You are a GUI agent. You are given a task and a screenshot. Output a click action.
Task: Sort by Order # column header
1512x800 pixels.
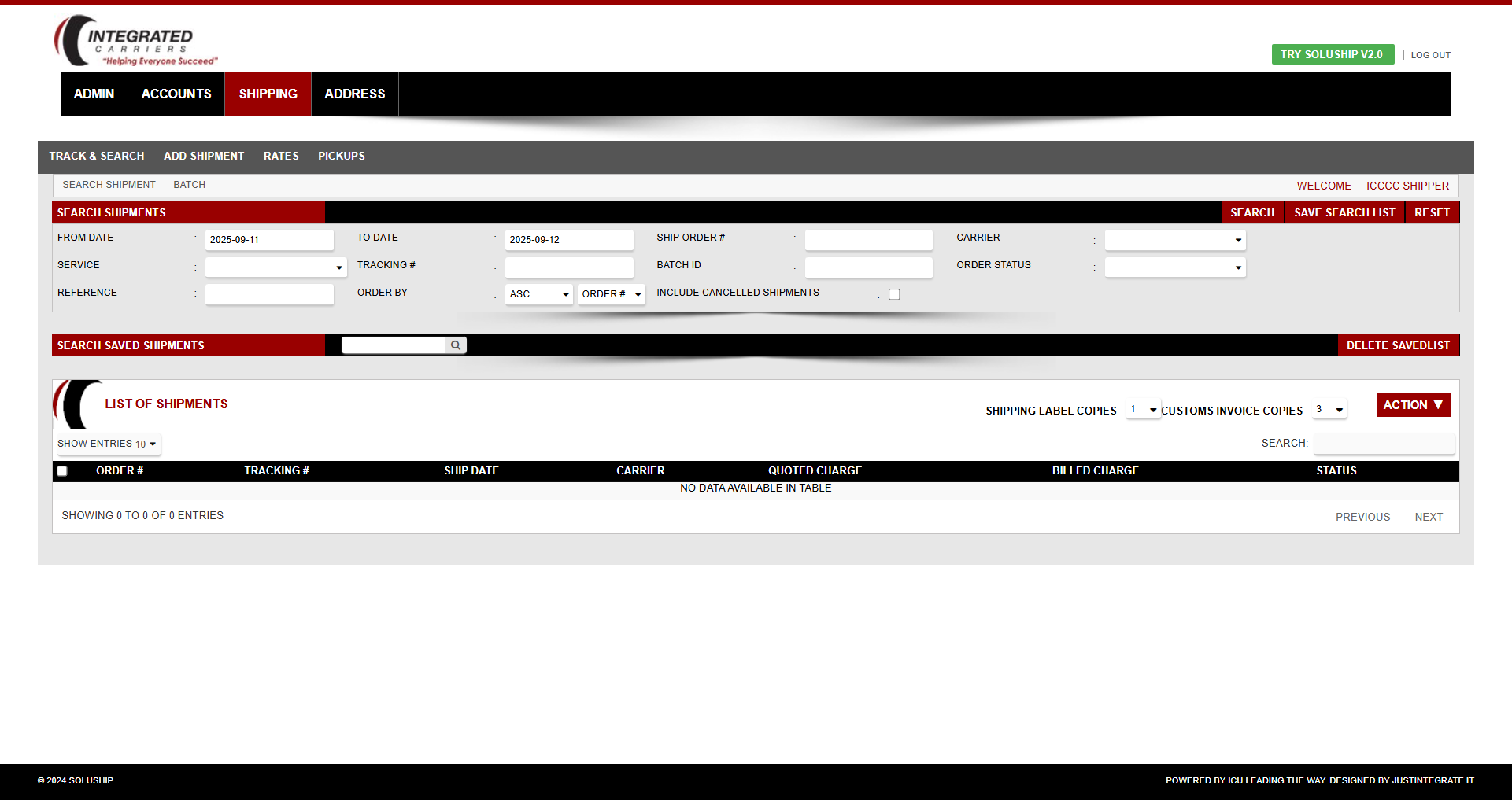[120, 470]
